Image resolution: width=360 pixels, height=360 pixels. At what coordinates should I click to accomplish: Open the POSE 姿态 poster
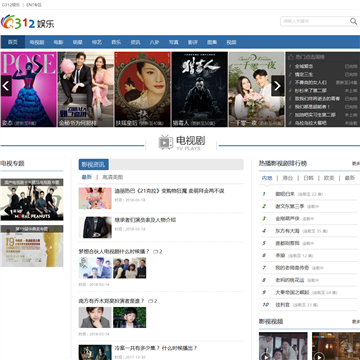(29, 89)
